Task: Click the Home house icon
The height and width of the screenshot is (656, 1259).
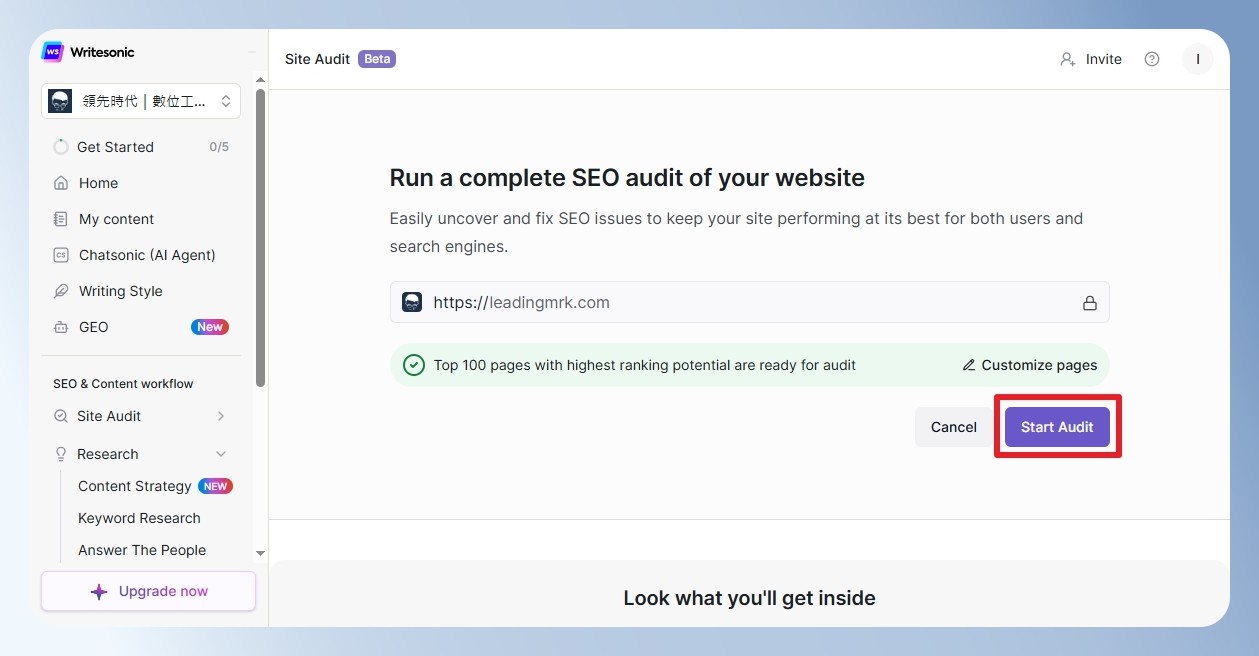Action: tap(61, 183)
